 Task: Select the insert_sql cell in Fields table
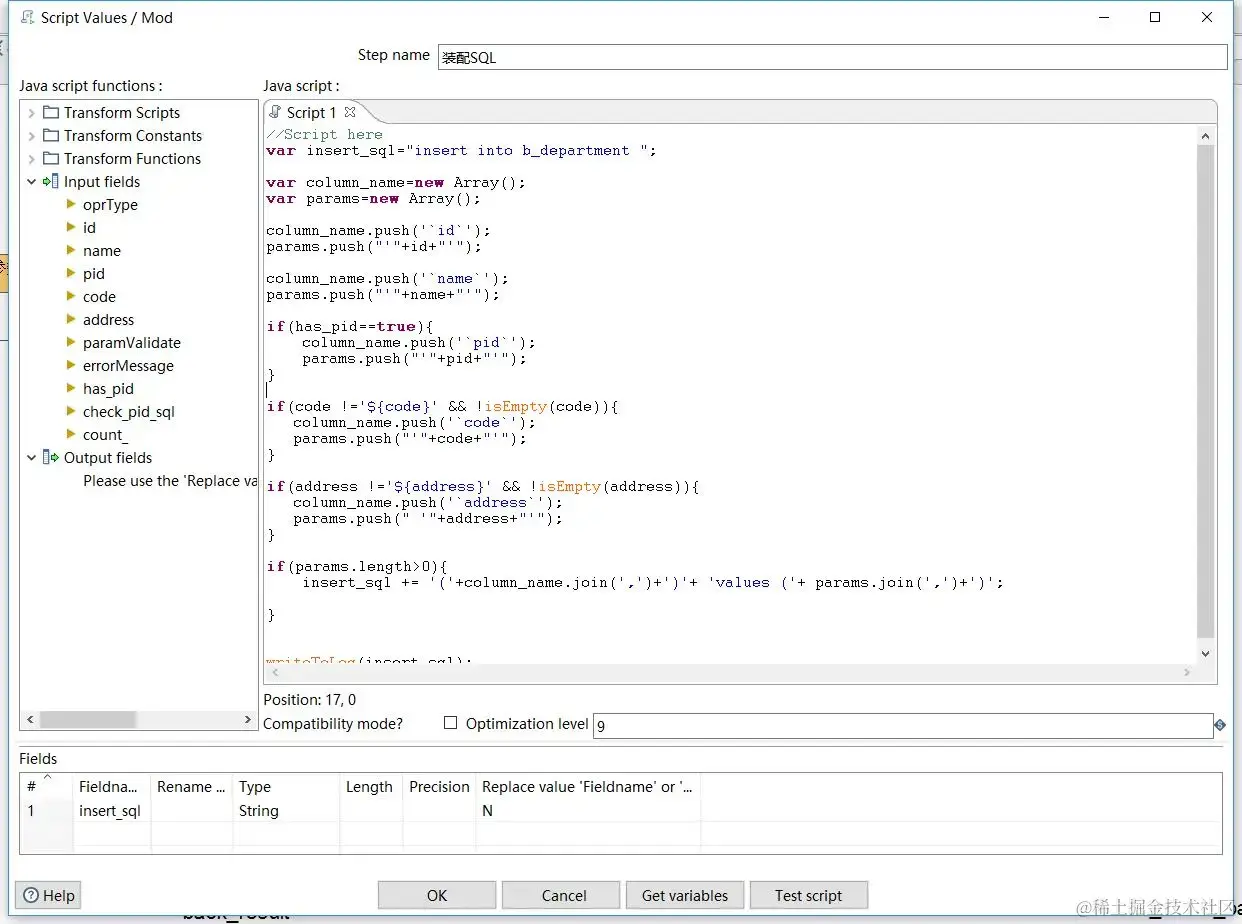click(111, 811)
